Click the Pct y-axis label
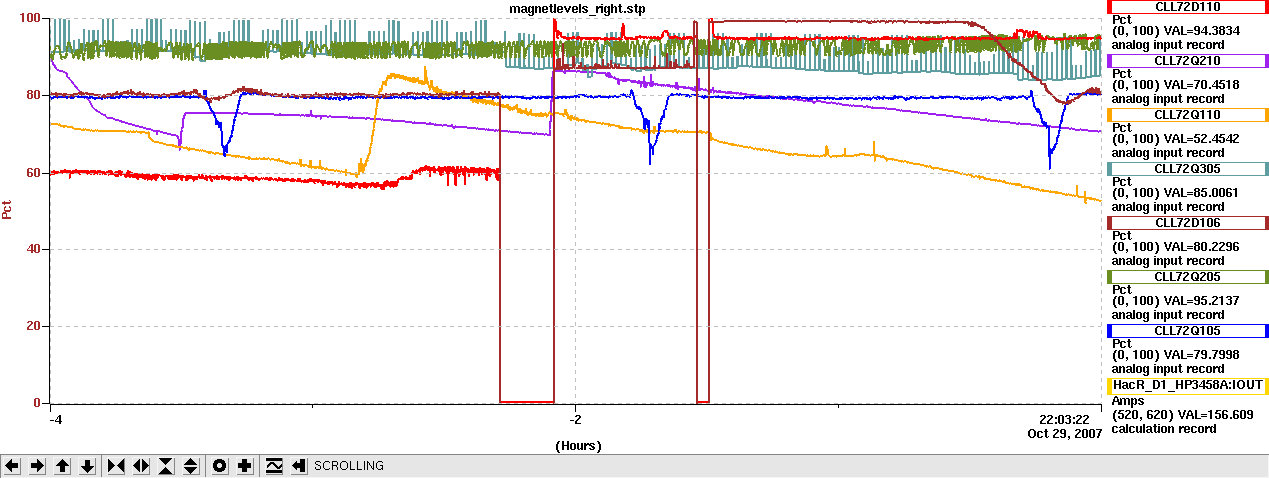The width and height of the screenshot is (1269, 478). (x=8, y=210)
